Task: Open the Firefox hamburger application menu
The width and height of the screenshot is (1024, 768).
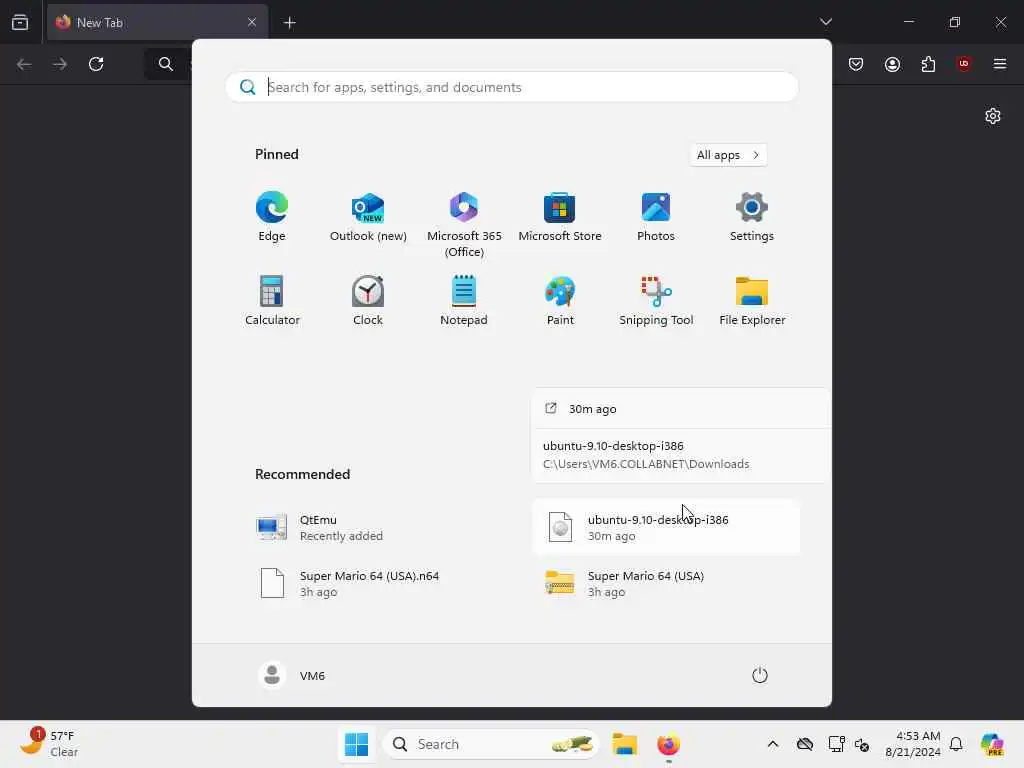Action: pyautogui.click(x=999, y=64)
